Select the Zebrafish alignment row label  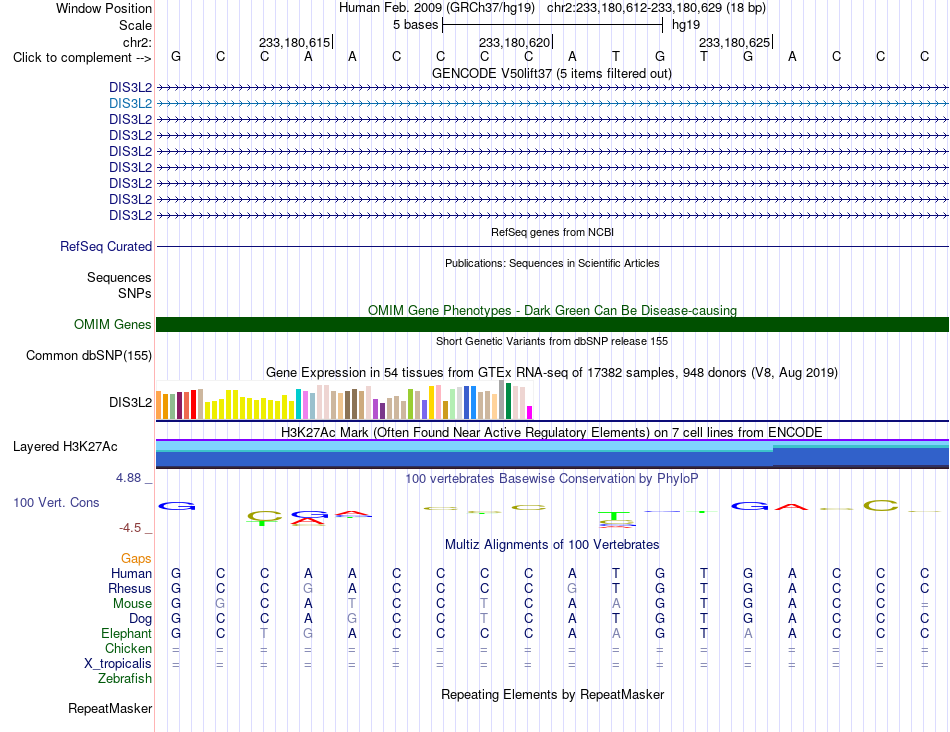[x=125, y=679]
